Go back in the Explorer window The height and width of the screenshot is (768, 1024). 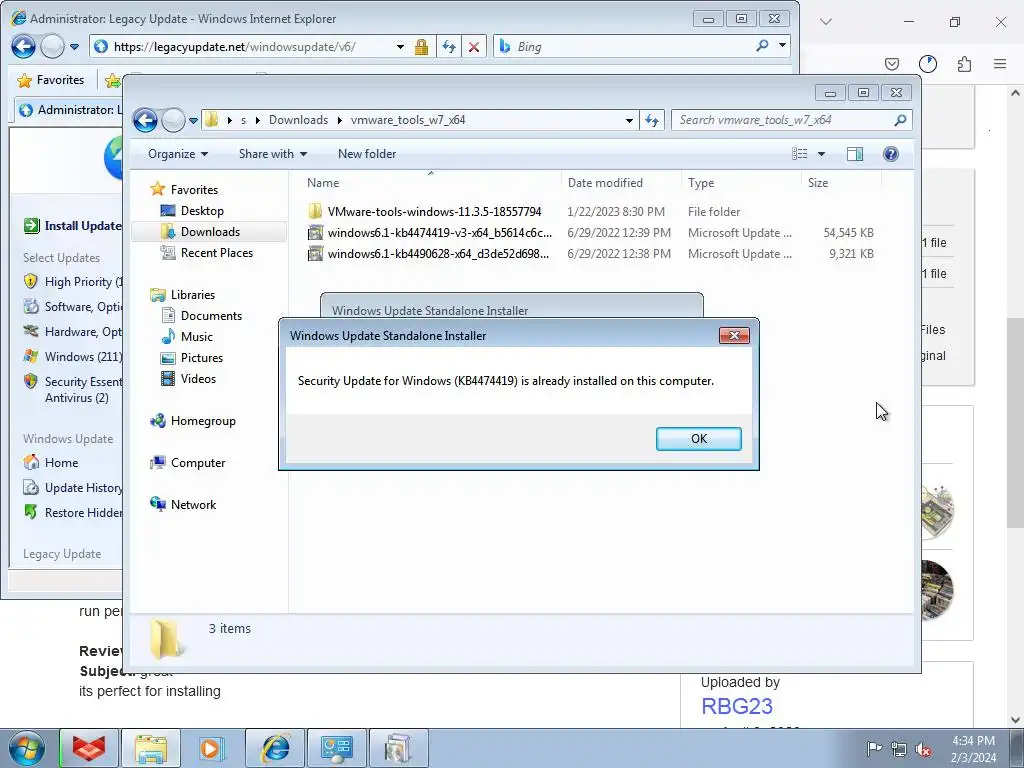(145, 120)
